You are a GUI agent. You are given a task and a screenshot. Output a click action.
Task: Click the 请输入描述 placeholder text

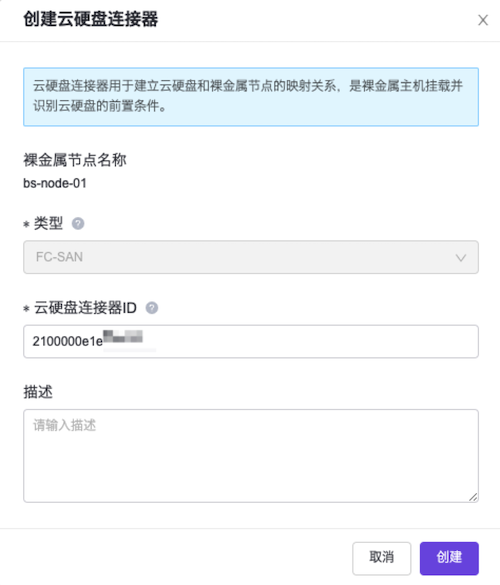tap(65, 425)
